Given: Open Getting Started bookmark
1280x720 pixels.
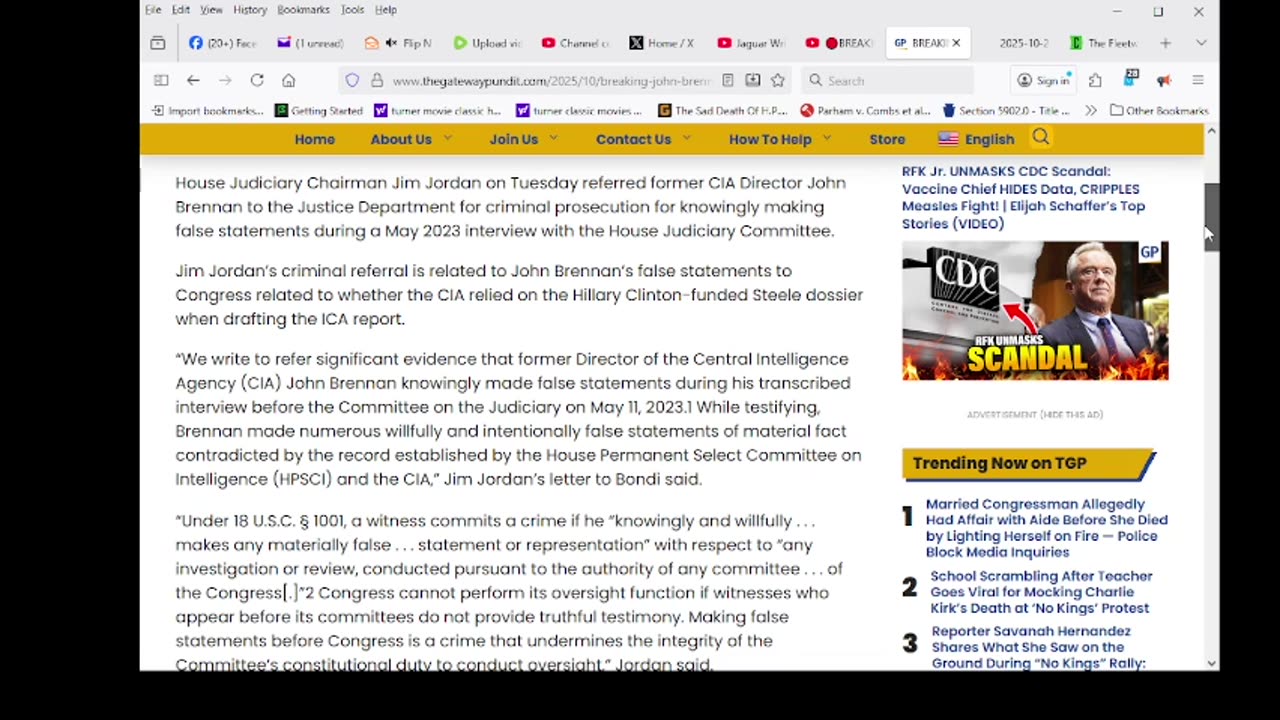Looking at the screenshot, I should (x=318, y=110).
